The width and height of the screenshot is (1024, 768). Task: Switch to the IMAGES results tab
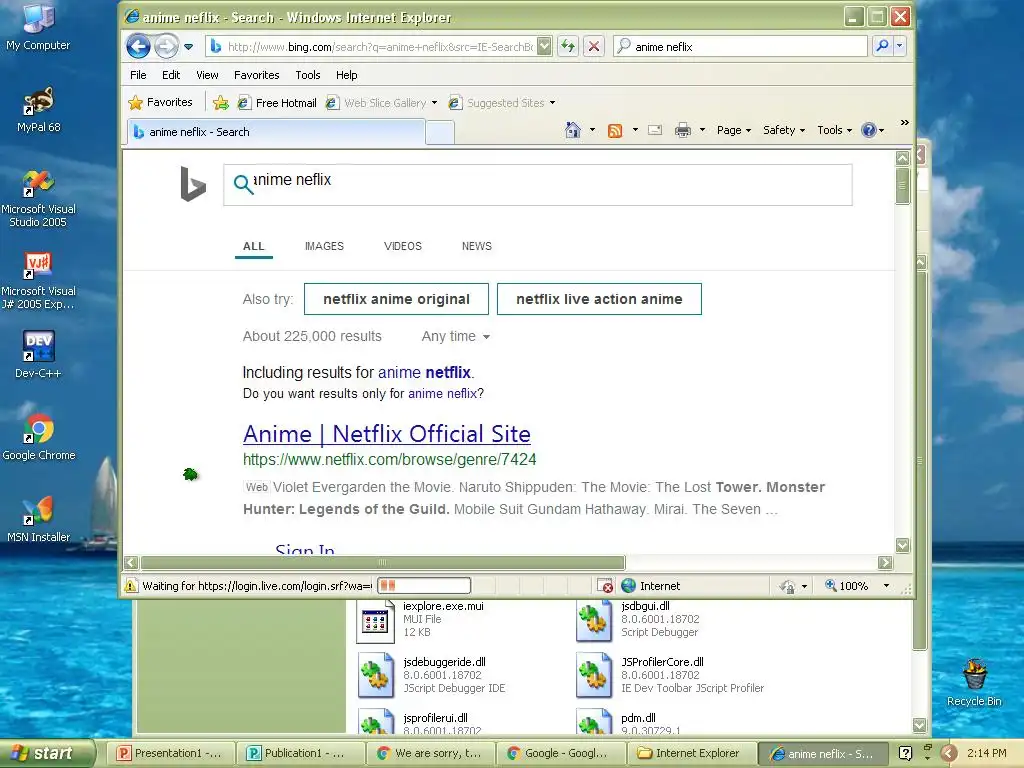click(x=324, y=246)
